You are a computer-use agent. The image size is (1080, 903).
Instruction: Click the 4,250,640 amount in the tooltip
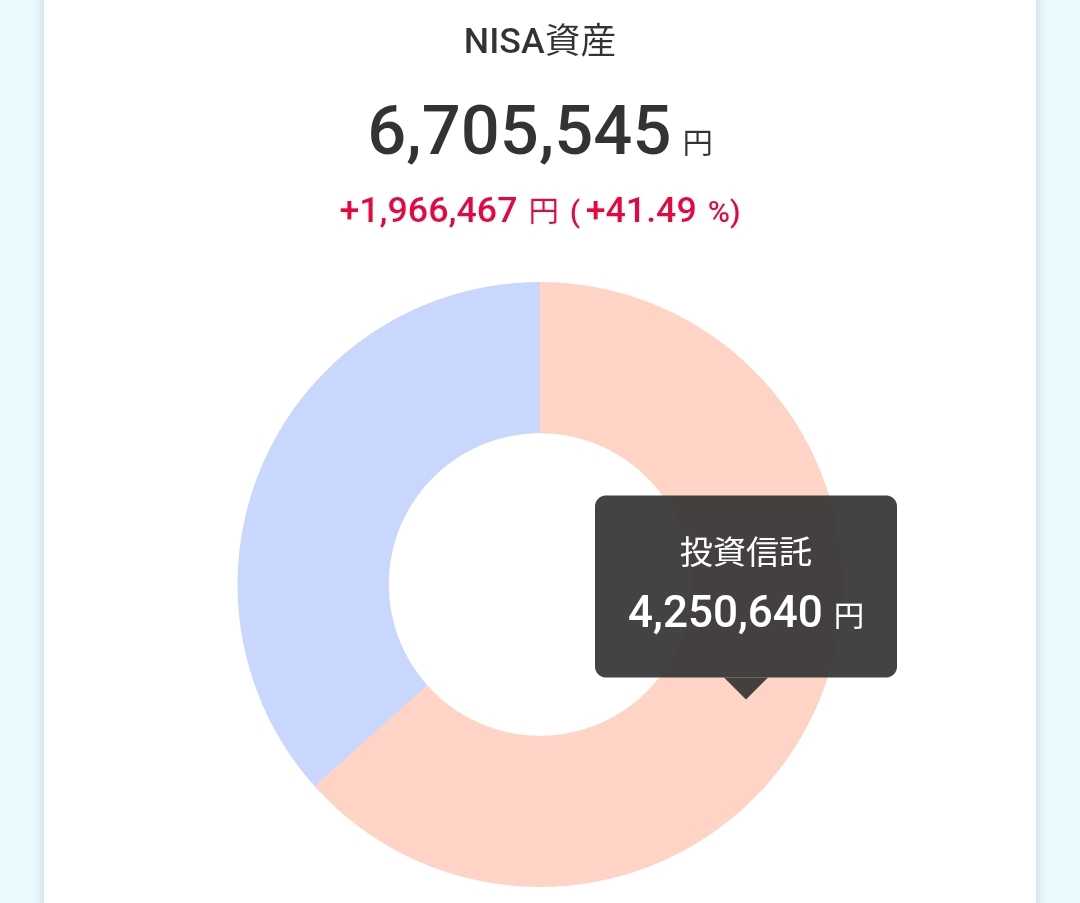coord(725,612)
